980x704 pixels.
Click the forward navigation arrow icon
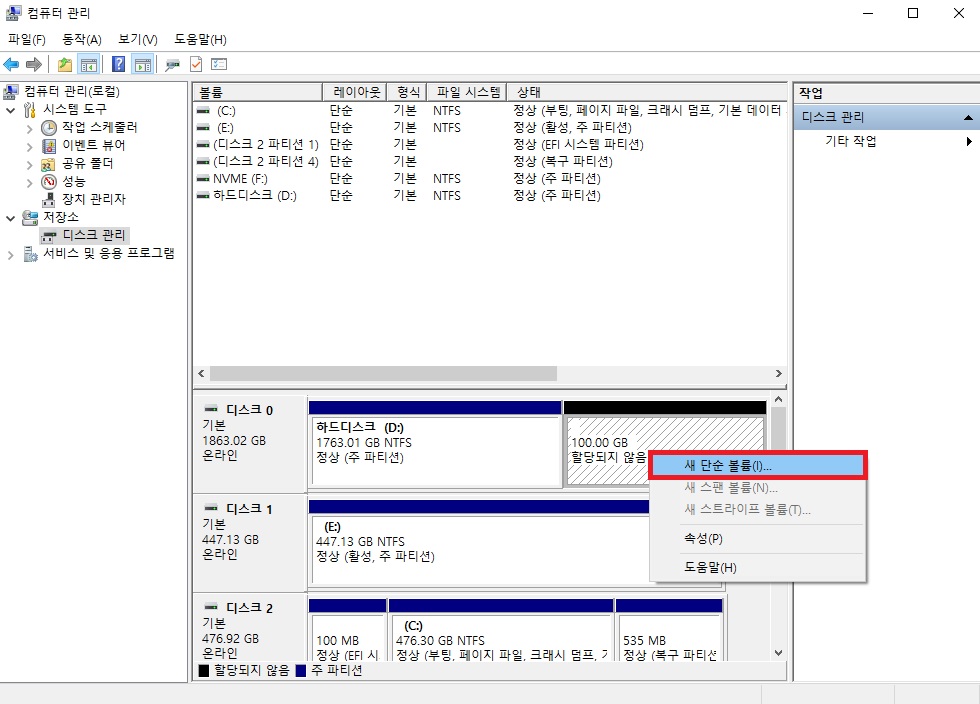[32, 64]
